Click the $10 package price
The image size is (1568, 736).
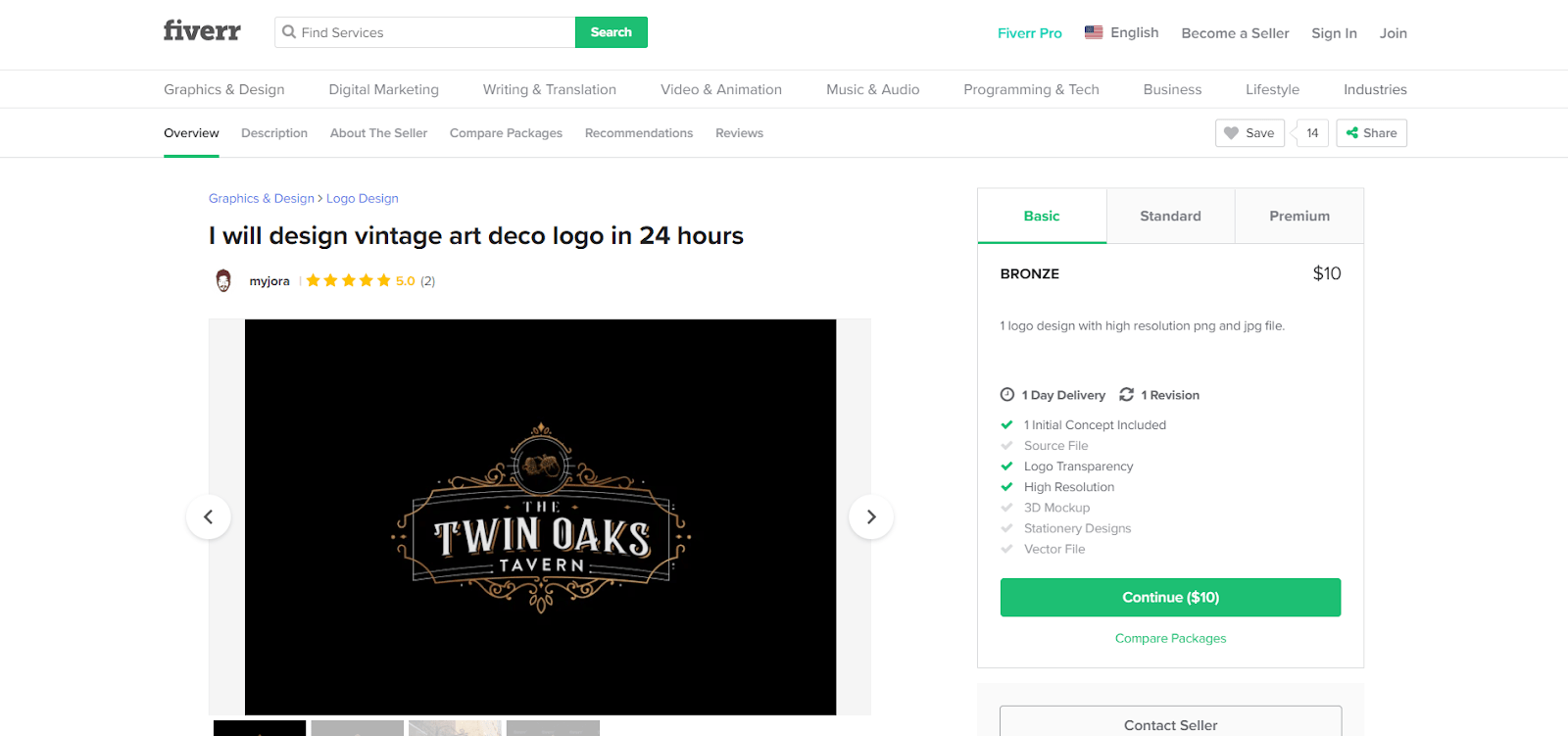(1327, 273)
